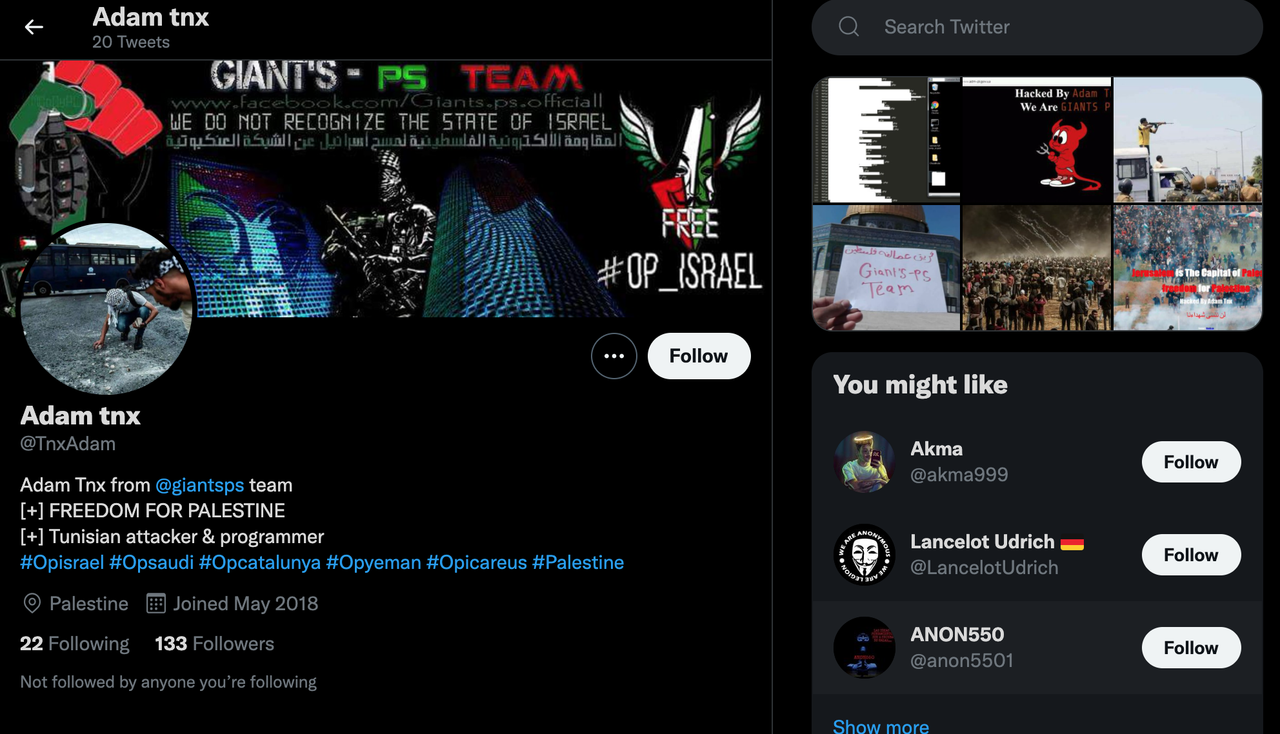This screenshot has width=1280, height=734.
Task: Open the #Opcatalunya hashtag
Action: pos(260,562)
